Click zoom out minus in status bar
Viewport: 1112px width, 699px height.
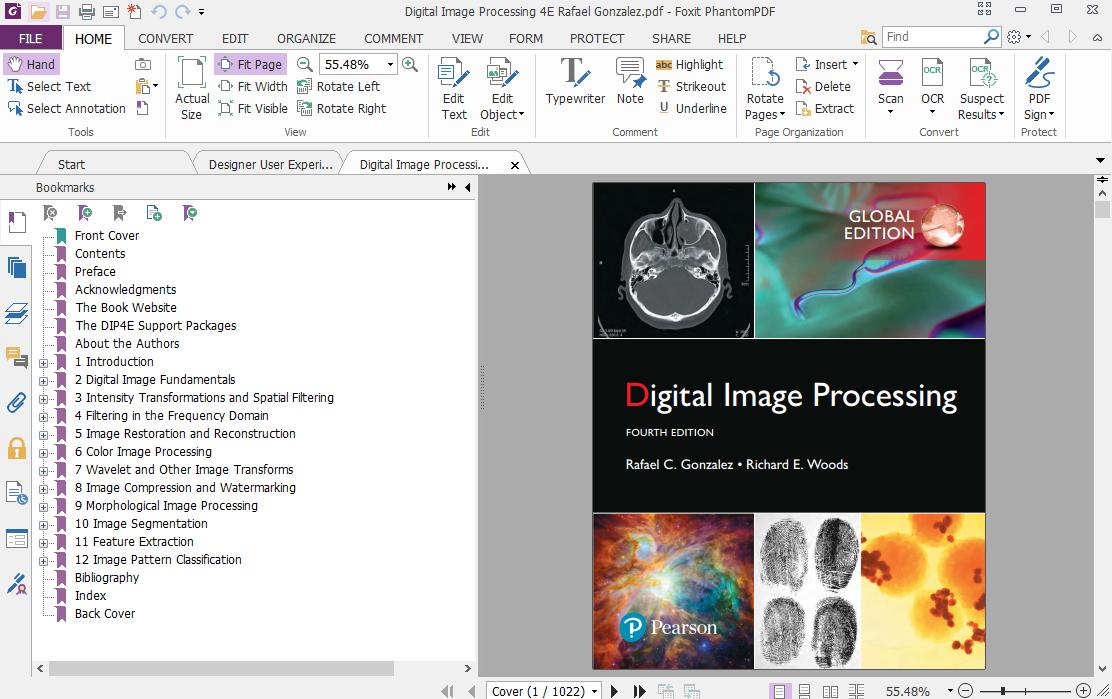(965, 691)
